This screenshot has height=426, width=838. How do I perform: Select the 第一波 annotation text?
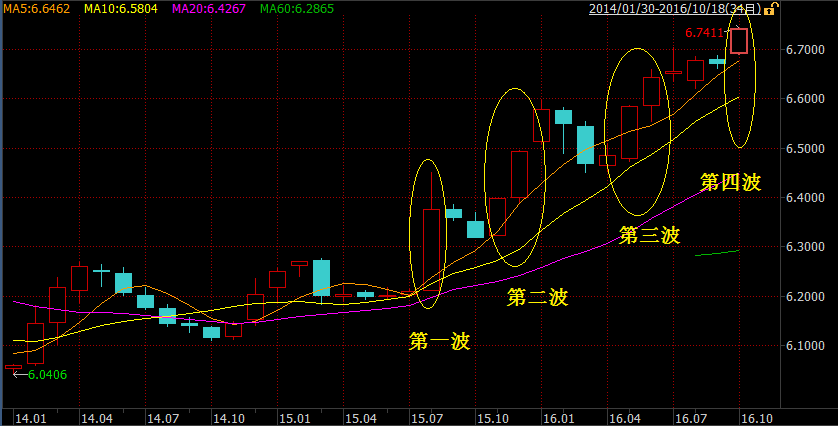[x=439, y=341]
